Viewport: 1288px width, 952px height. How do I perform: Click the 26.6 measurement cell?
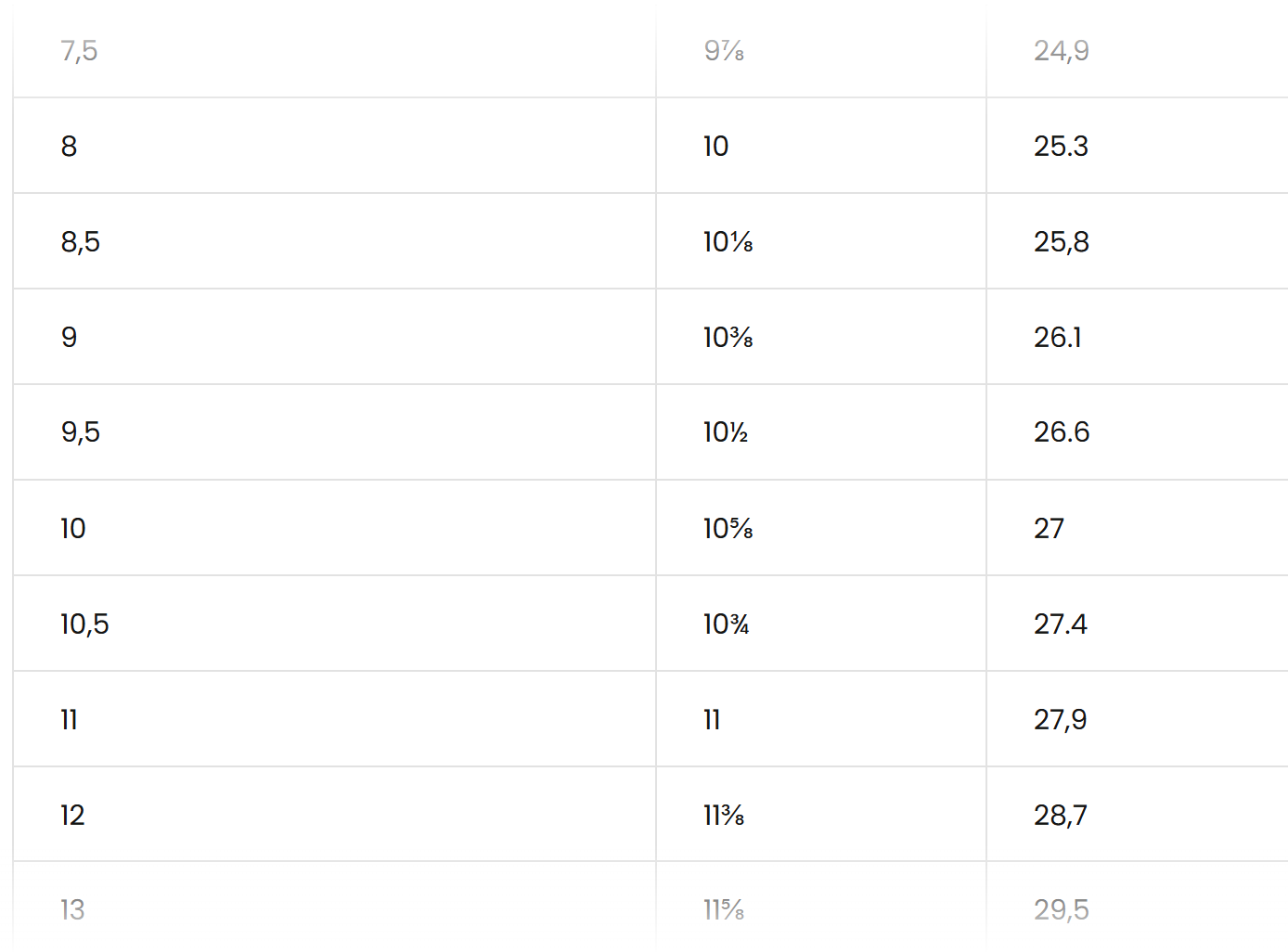pyautogui.click(x=1061, y=432)
